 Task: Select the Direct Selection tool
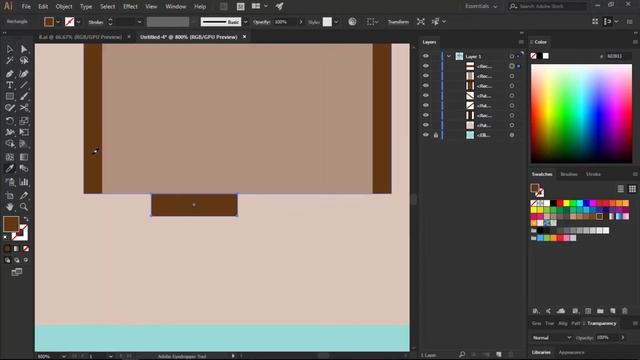click(x=24, y=49)
